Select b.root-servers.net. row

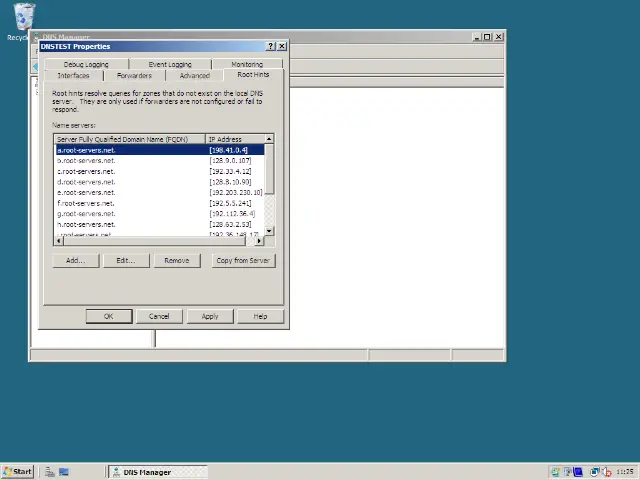(160, 161)
